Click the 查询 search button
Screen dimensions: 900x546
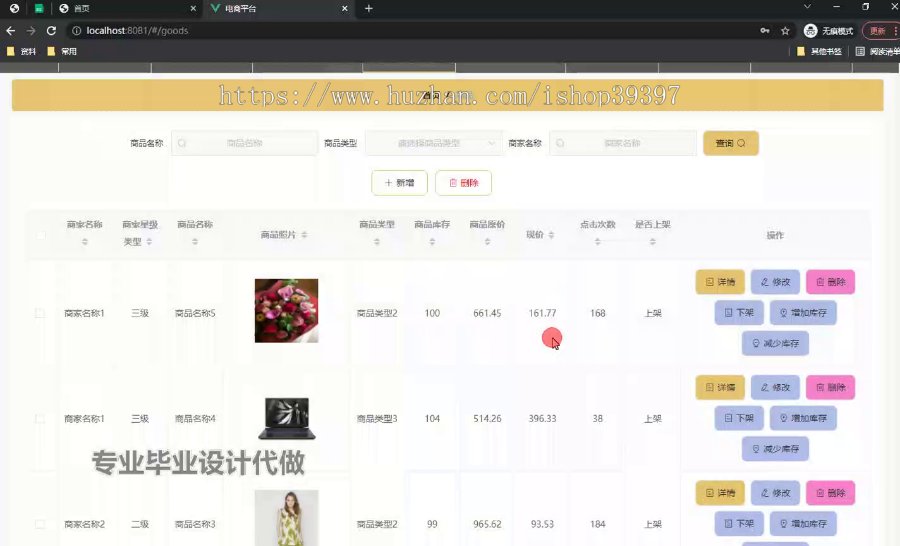coord(731,143)
